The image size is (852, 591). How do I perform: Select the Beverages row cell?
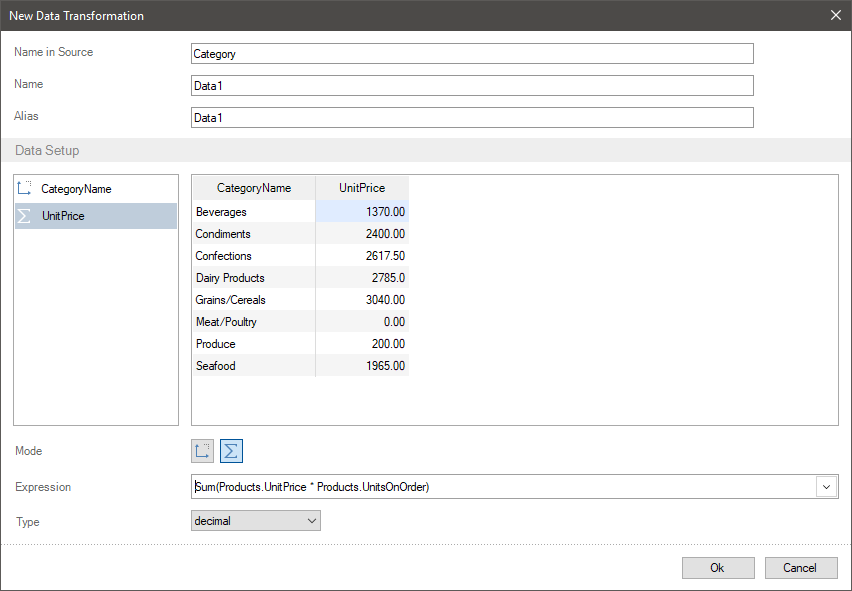tap(254, 212)
